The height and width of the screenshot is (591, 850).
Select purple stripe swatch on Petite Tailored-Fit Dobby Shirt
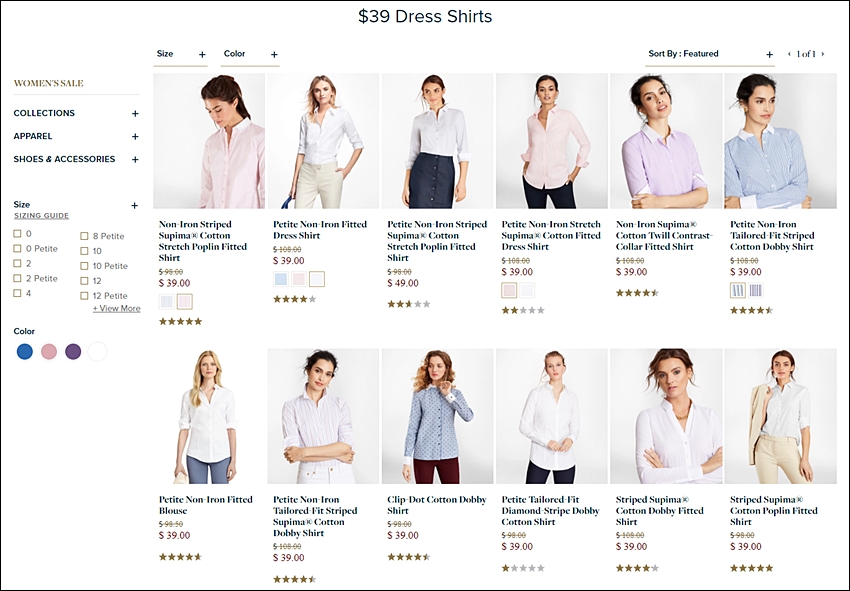tap(756, 290)
